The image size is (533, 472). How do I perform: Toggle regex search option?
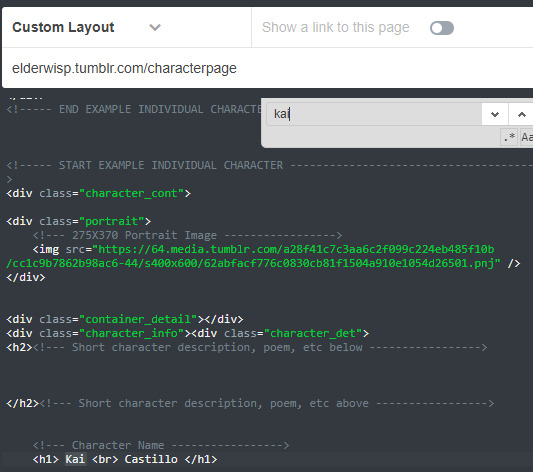coord(509,137)
